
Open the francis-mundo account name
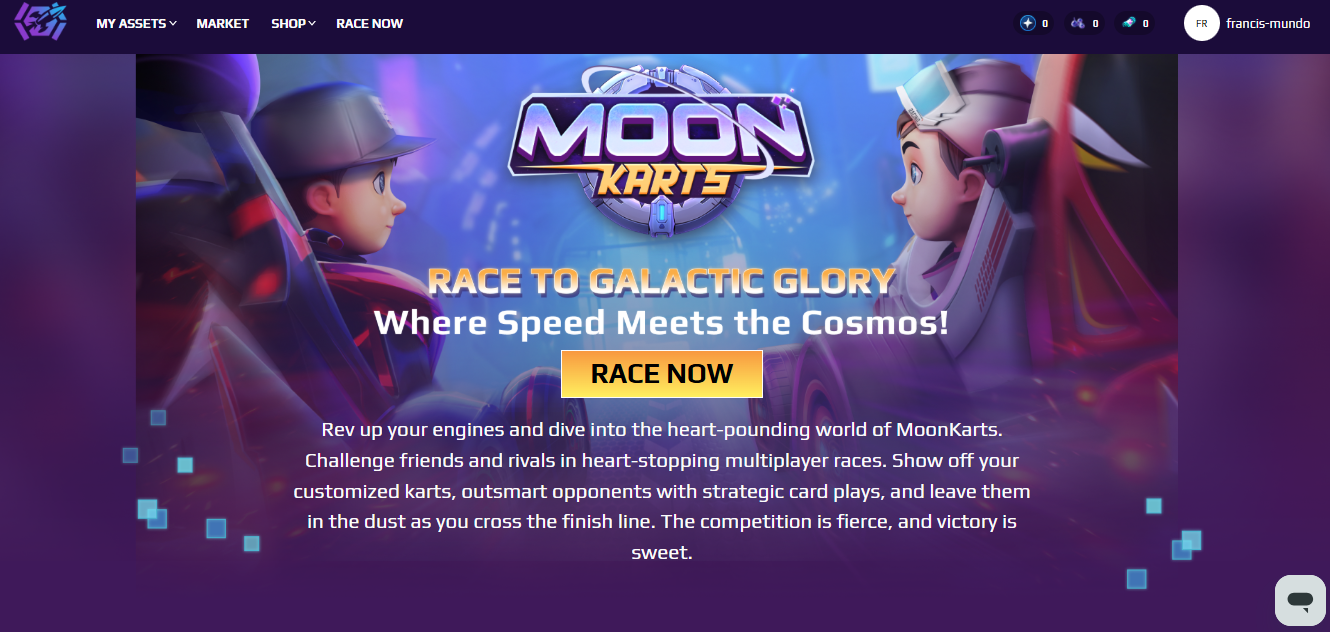[x=1268, y=23]
